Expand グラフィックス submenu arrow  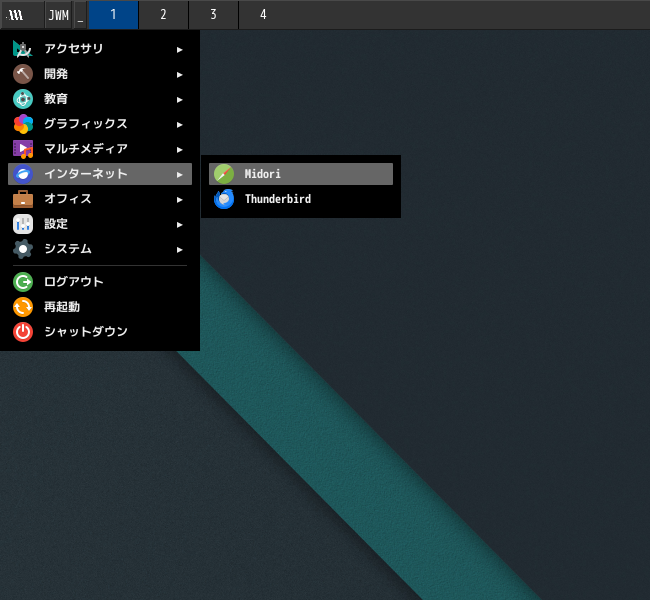(x=179, y=124)
